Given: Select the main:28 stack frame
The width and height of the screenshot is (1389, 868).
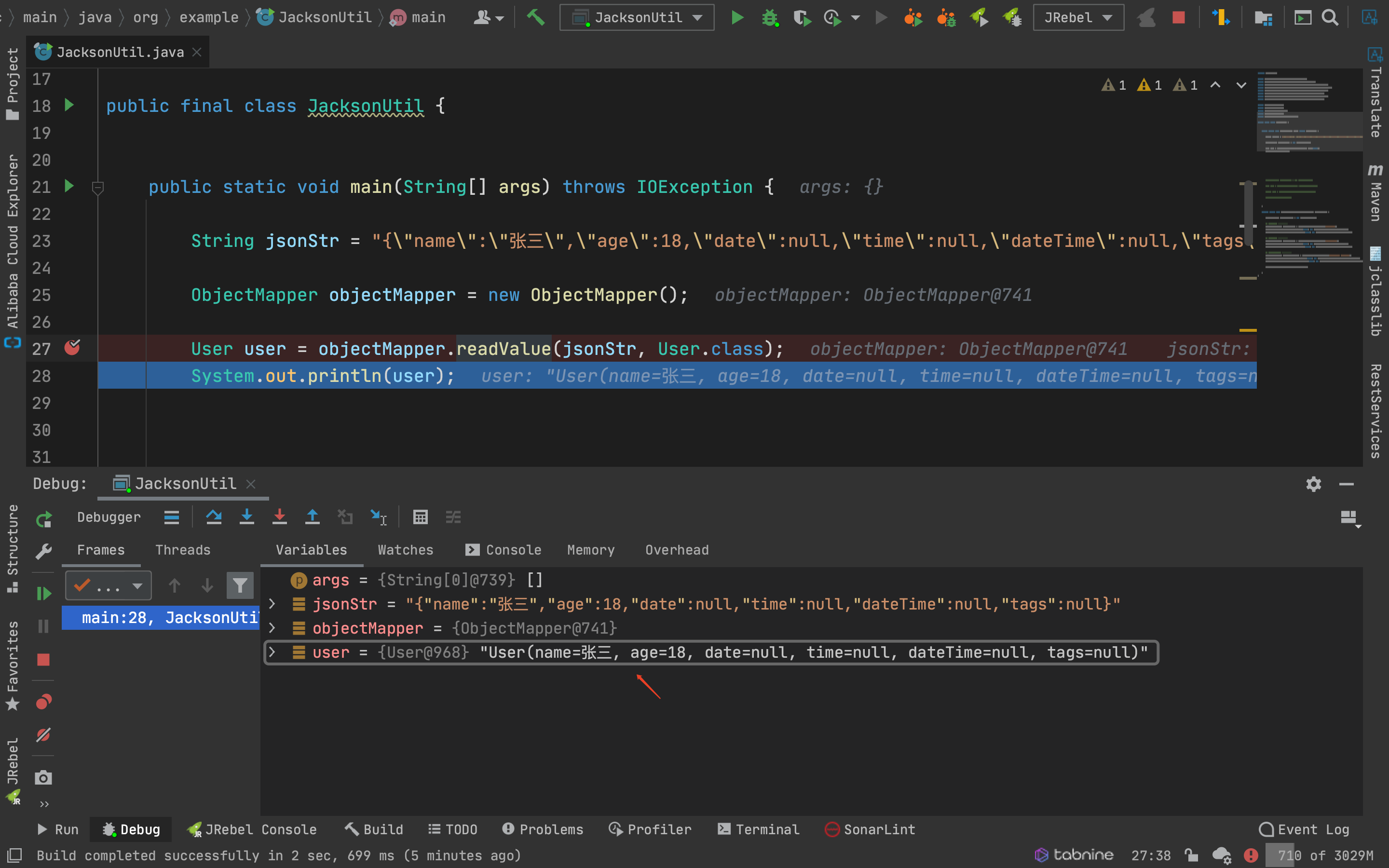Looking at the screenshot, I should tap(161, 618).
